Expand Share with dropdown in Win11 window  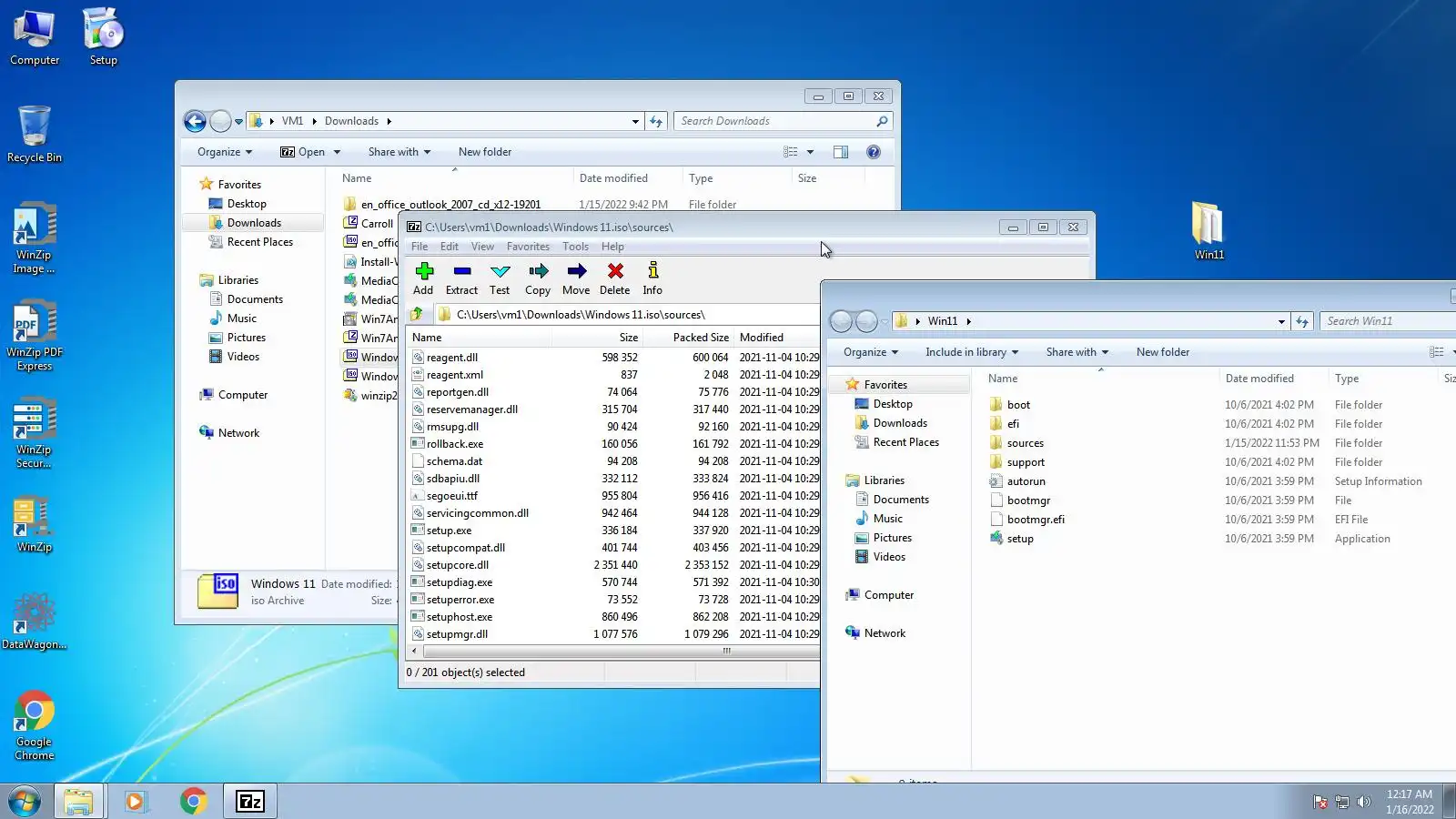click(1077, 352)
